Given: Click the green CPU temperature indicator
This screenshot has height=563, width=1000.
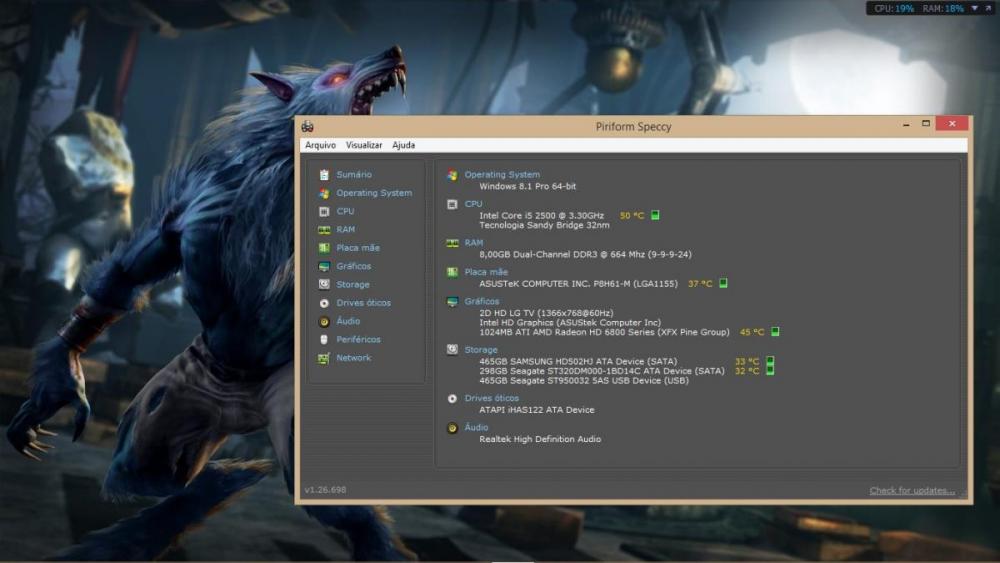Looking at the screenshot, I should [655, 215].
